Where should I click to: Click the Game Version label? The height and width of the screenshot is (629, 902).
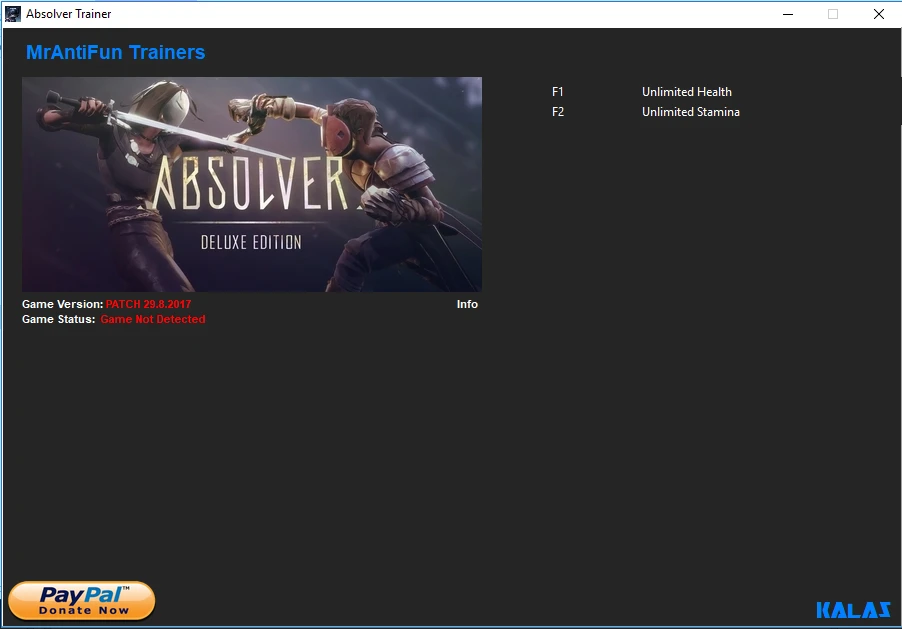click(x=60, y=304)
